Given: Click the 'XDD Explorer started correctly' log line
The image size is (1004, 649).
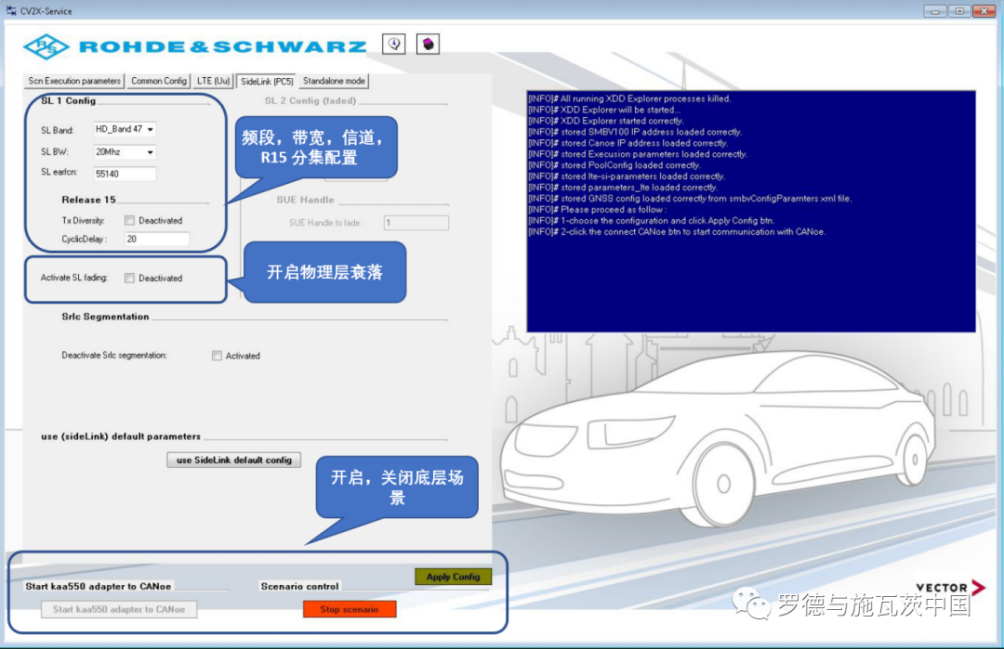Looking at the screenshot, I should click(606, 120).
